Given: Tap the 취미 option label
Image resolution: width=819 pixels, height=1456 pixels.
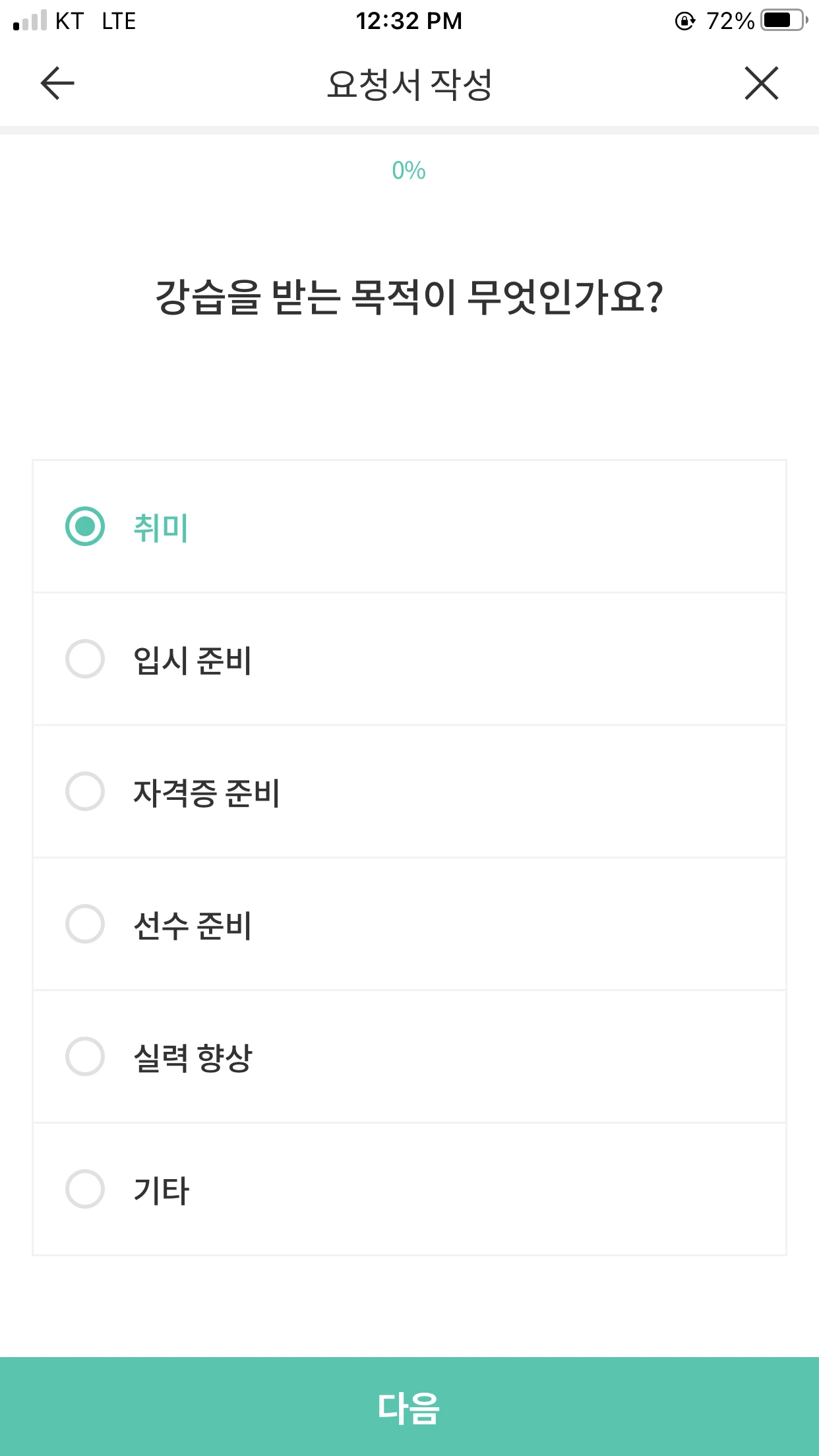Looking at the screenshot, I should click(161, 528).
